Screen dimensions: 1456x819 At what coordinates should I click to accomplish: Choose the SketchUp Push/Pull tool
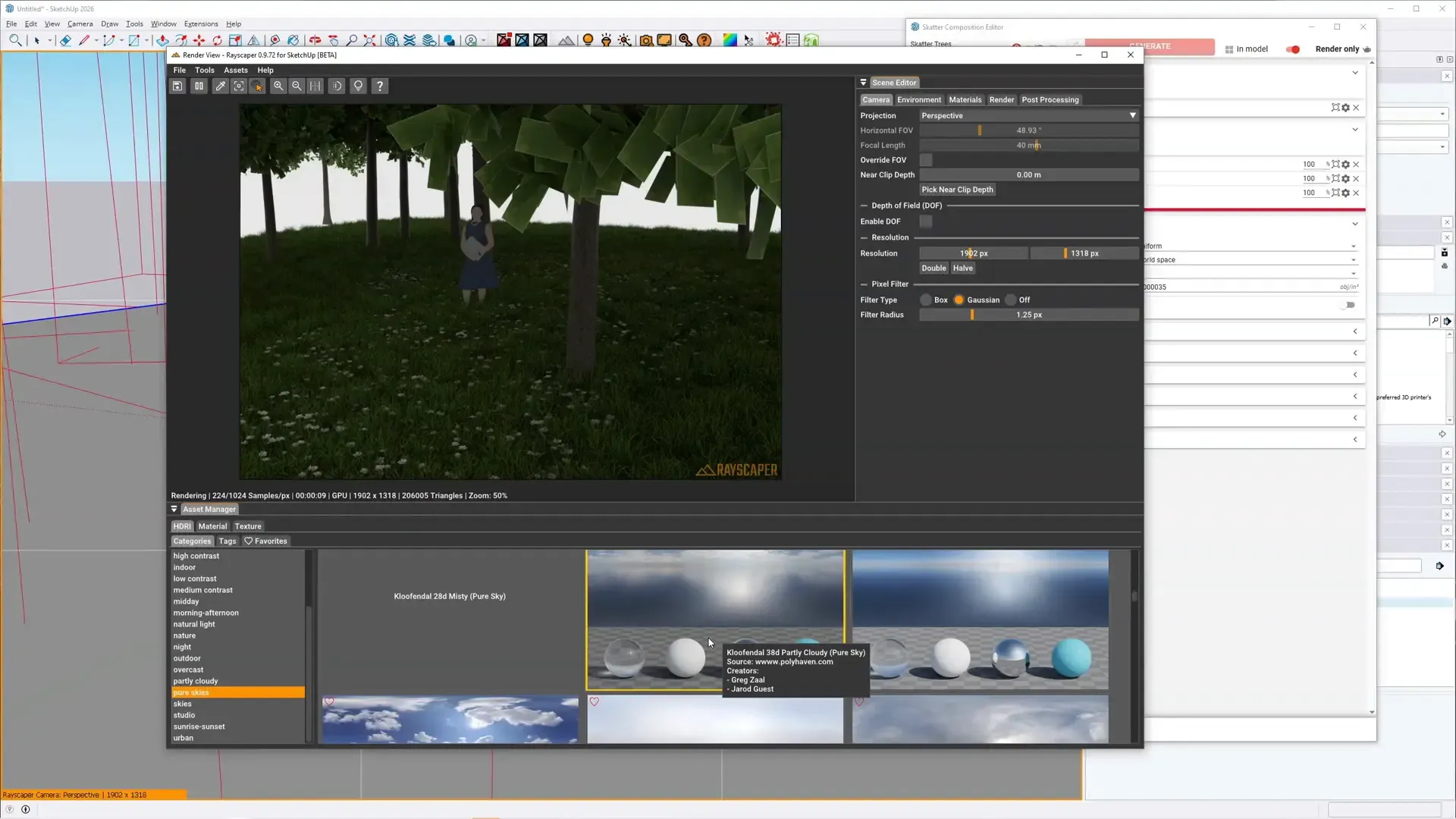pos(162,40)
